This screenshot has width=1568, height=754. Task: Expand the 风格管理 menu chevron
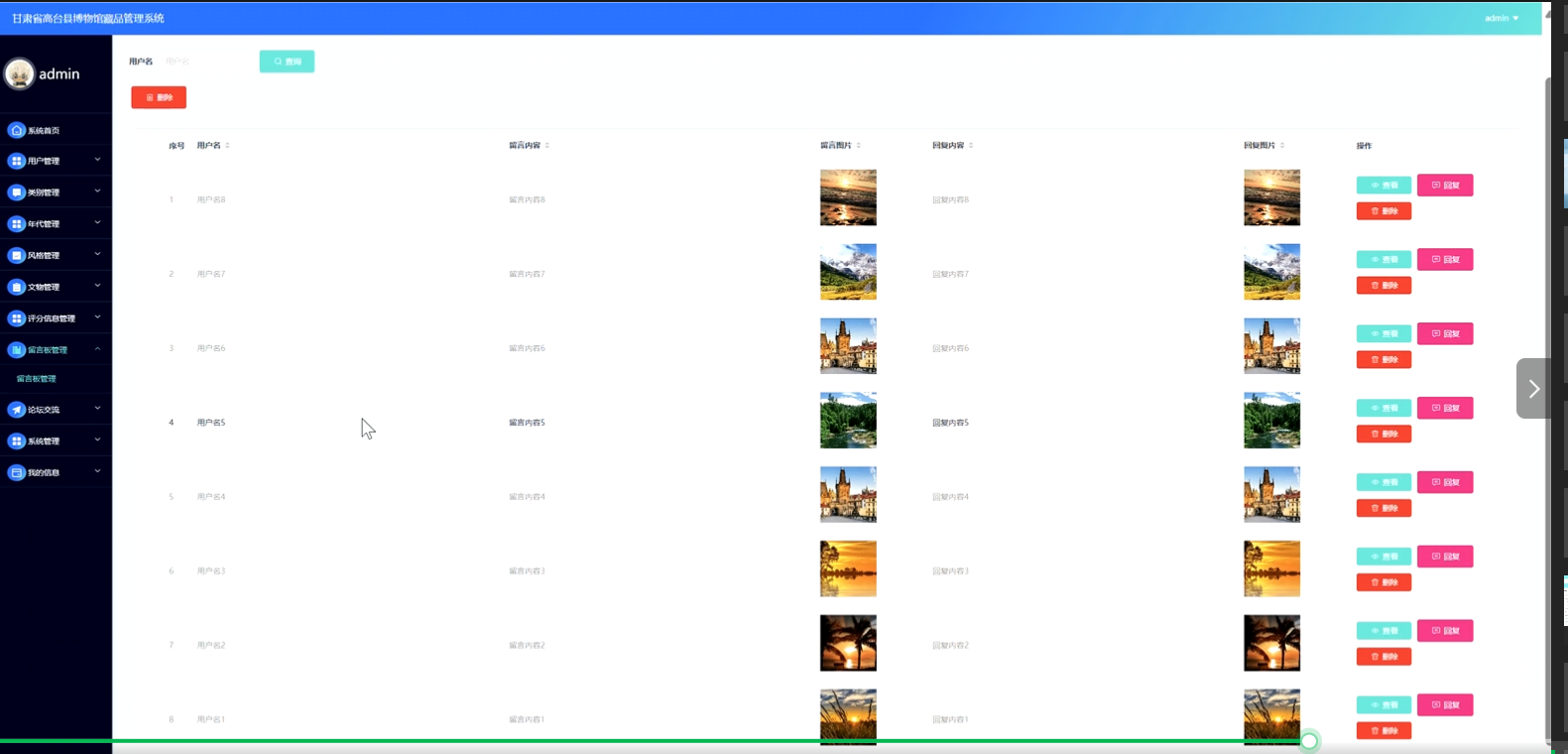[x=97, y=254]
